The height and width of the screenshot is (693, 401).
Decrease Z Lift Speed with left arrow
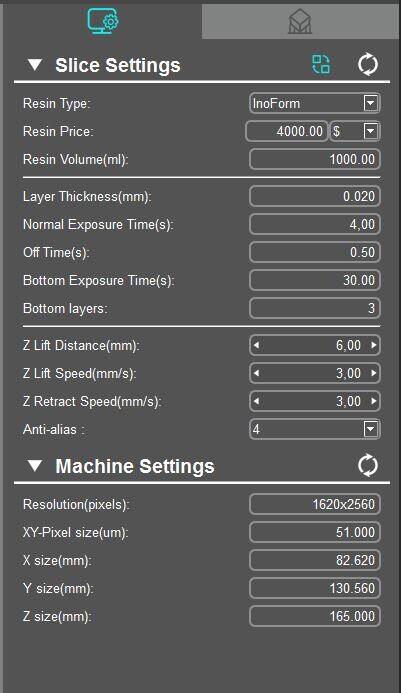click(256, 373)
